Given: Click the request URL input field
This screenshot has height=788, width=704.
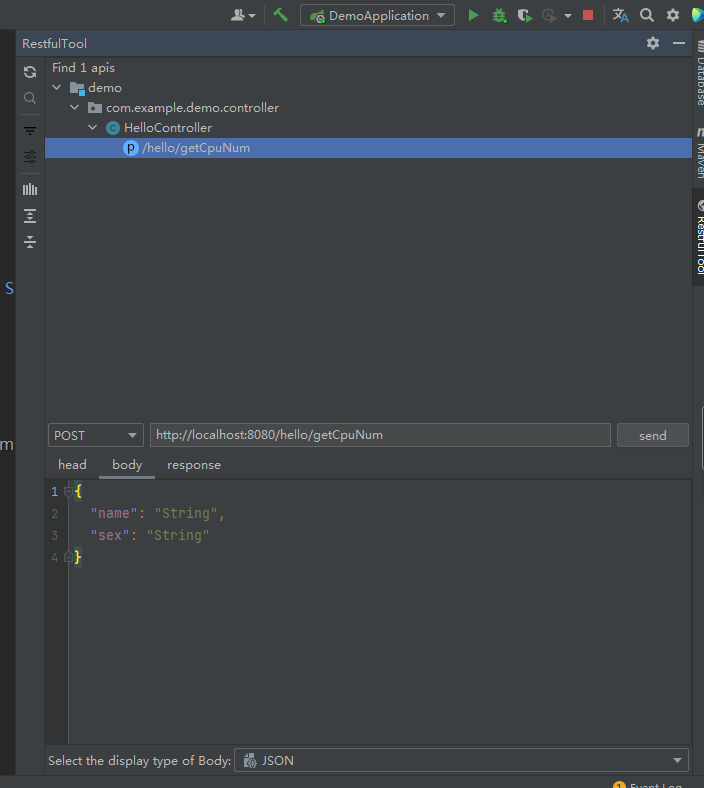Looking at the screenshot, I should tap(380, 435).
